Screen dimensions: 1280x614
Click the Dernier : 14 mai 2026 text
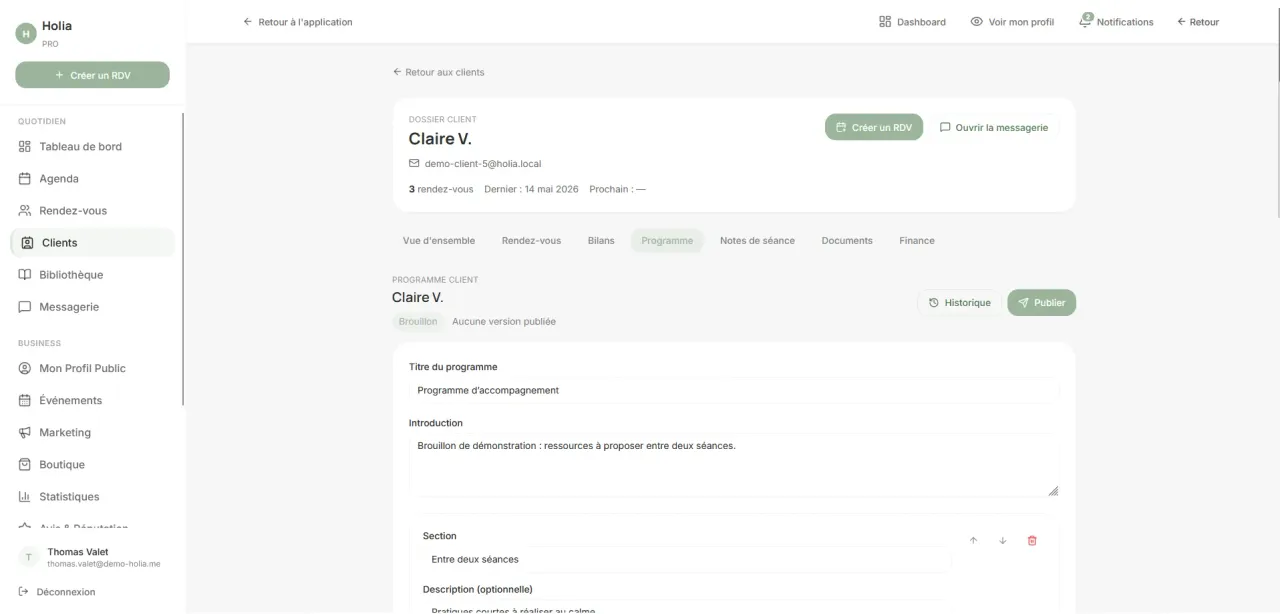click(x=531, y=189)
